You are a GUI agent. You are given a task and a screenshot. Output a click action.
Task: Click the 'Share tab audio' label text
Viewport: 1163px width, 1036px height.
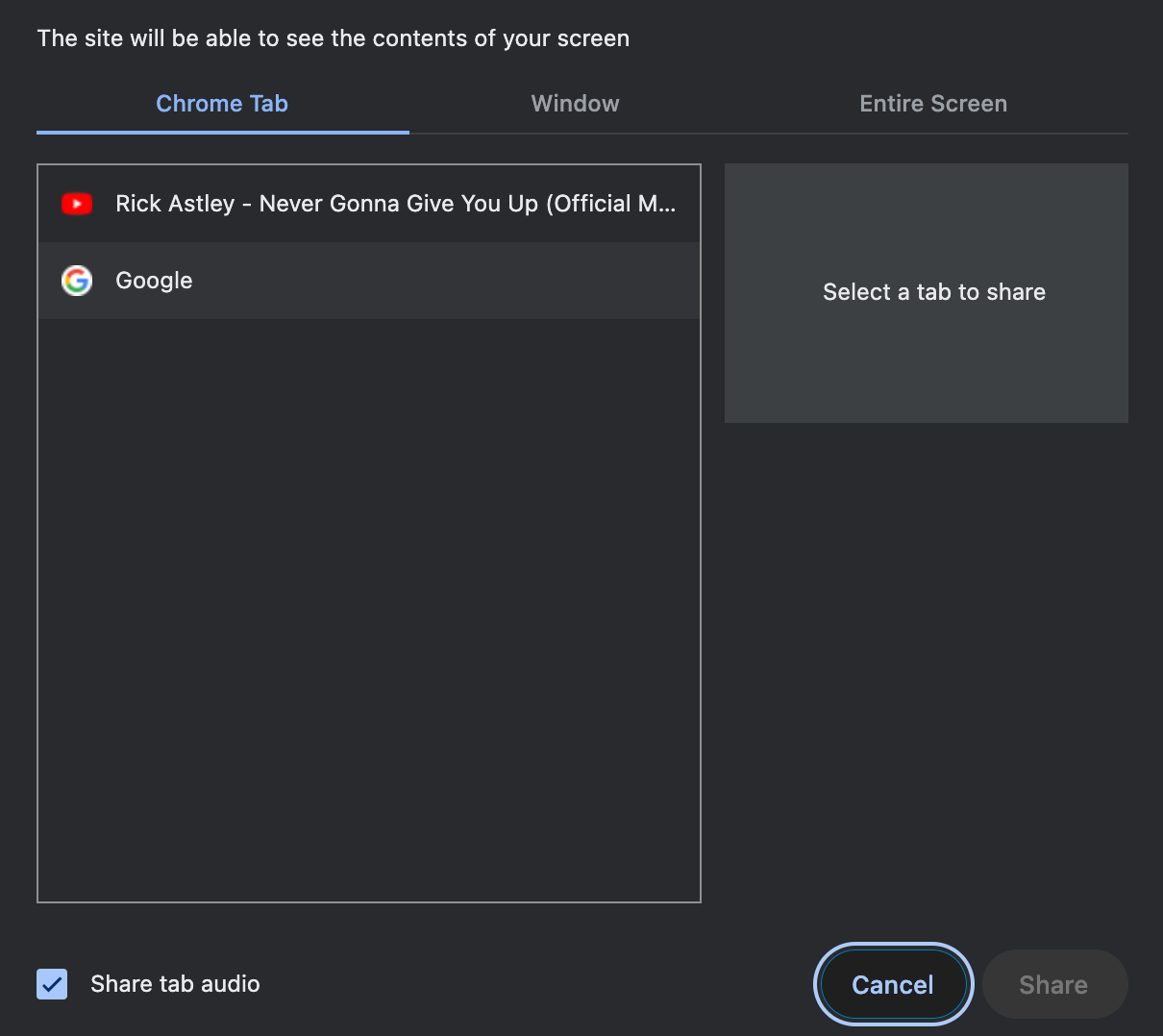[x=175, y=984]
